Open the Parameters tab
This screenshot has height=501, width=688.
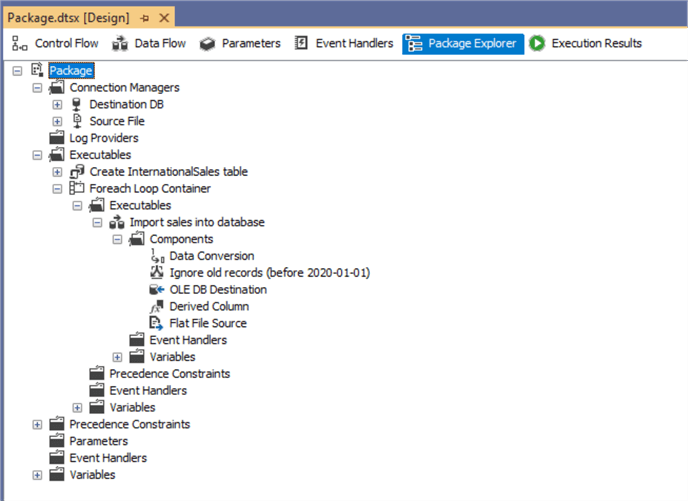tap(240, 43)
